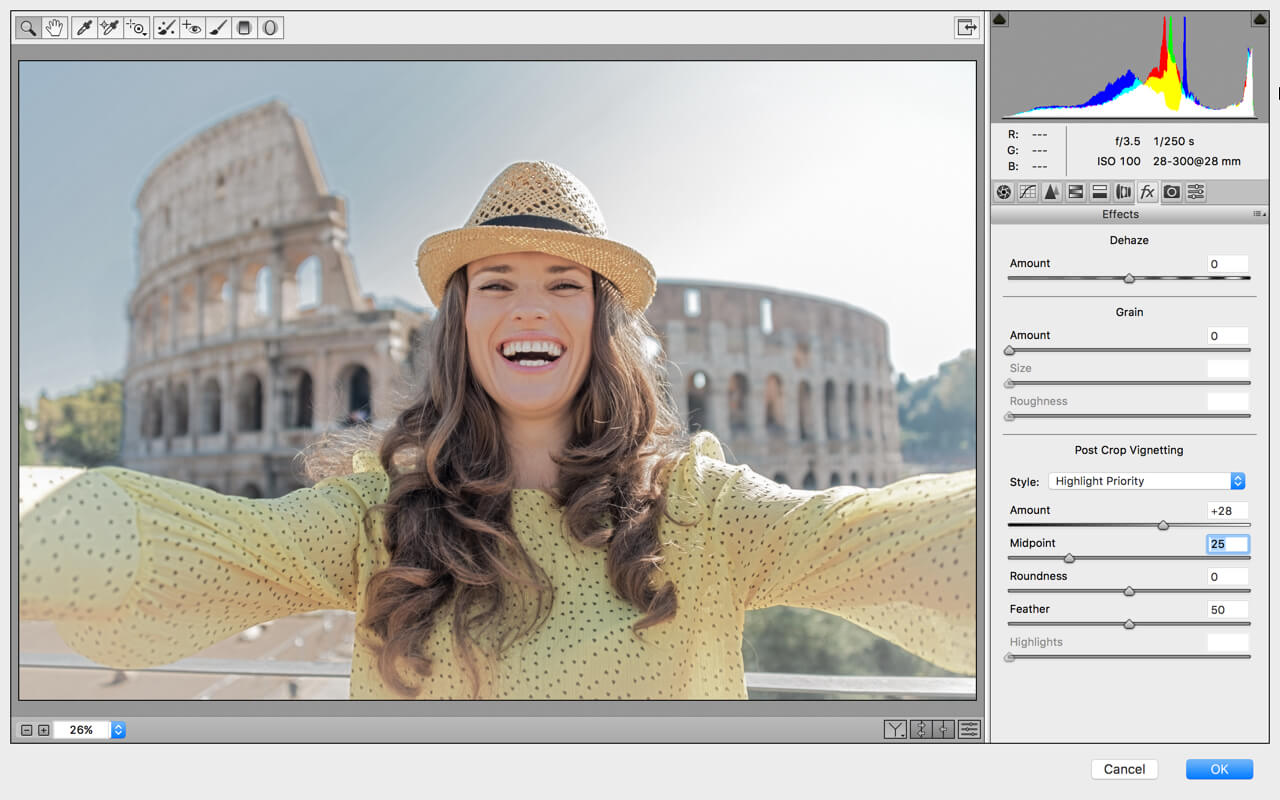Viewport: 1280px width, 800px height.
Task: Open the Presets panel tab
Action: [x=1195, y=192]
